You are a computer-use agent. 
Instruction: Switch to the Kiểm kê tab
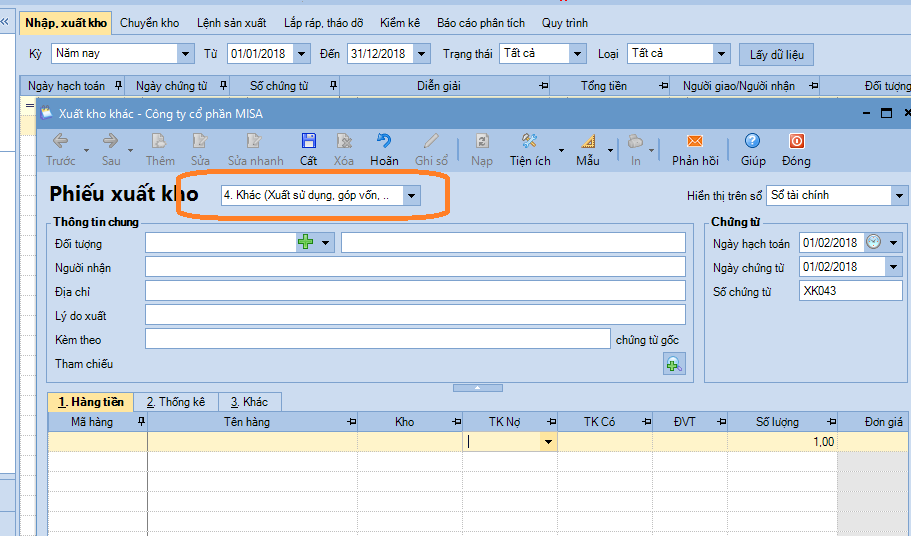(x=400, y=23)
